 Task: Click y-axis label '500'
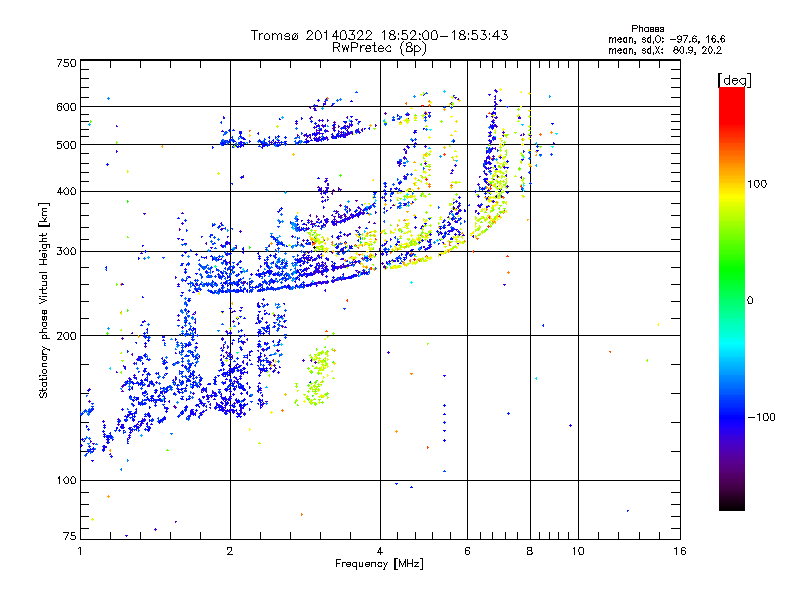(x=67, y=145)
